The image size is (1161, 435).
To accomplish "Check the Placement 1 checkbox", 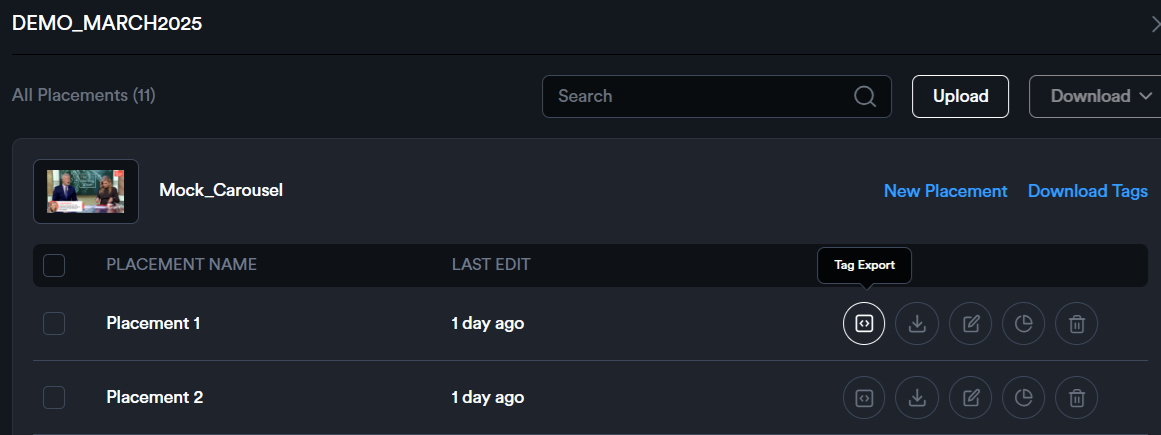I will pyautogui.click(x=54, y=324).
